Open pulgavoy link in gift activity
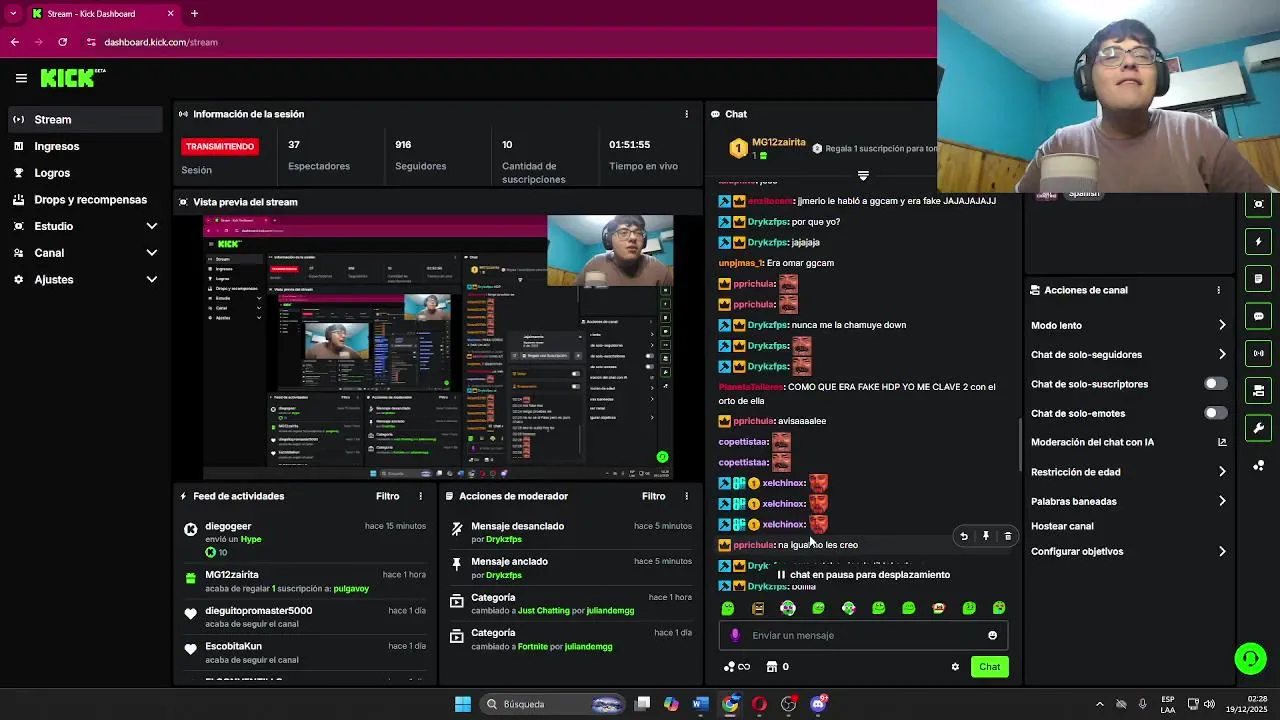 351,588
